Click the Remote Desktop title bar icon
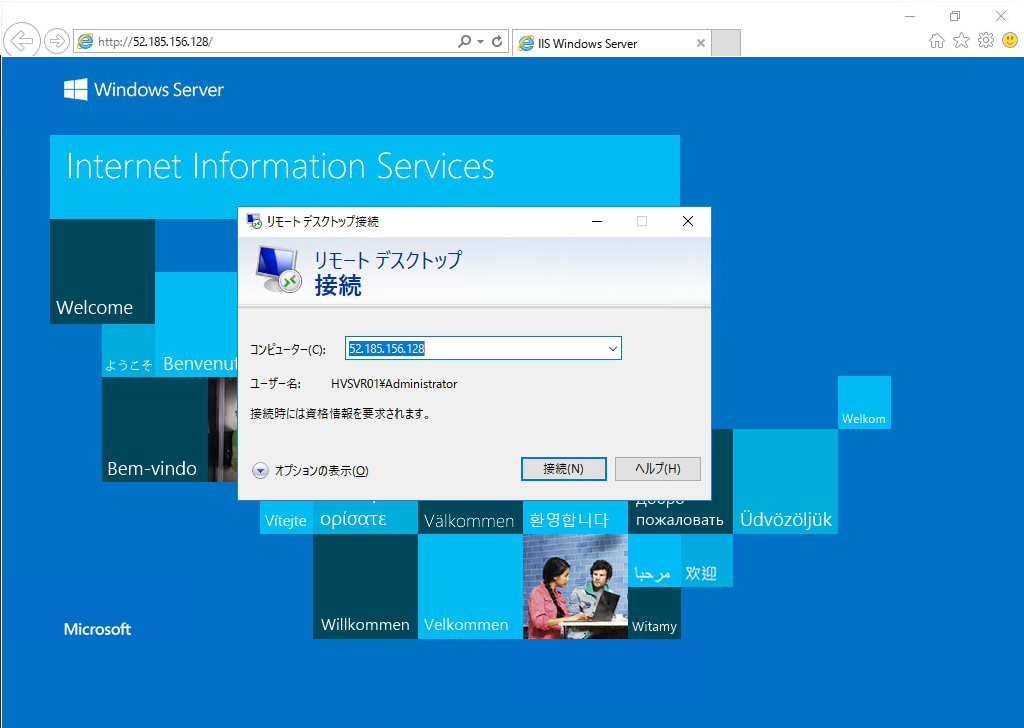 click(253, 221)
